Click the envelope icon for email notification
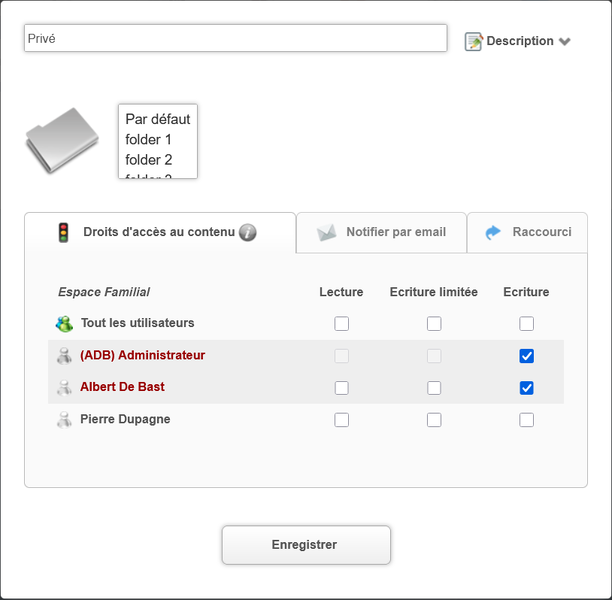 click(327, 232)
